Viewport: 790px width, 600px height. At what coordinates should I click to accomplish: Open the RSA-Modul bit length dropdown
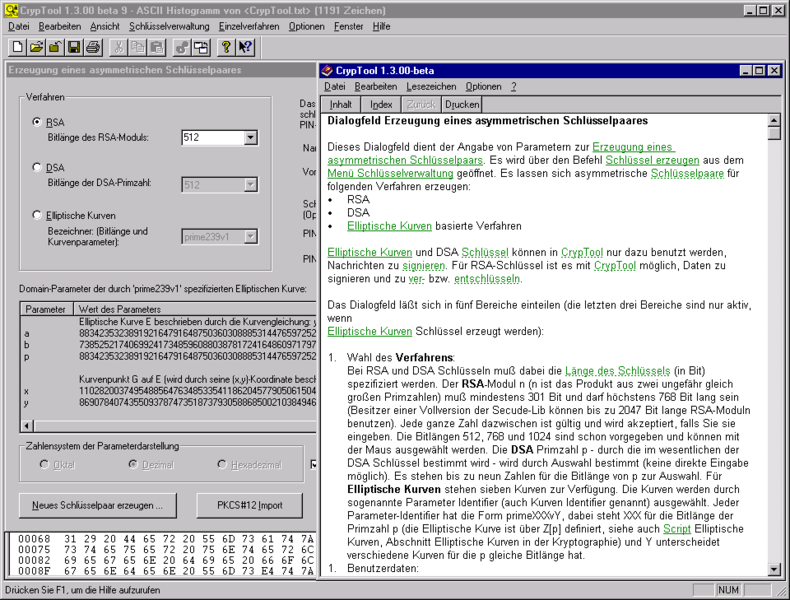point(250,138)
